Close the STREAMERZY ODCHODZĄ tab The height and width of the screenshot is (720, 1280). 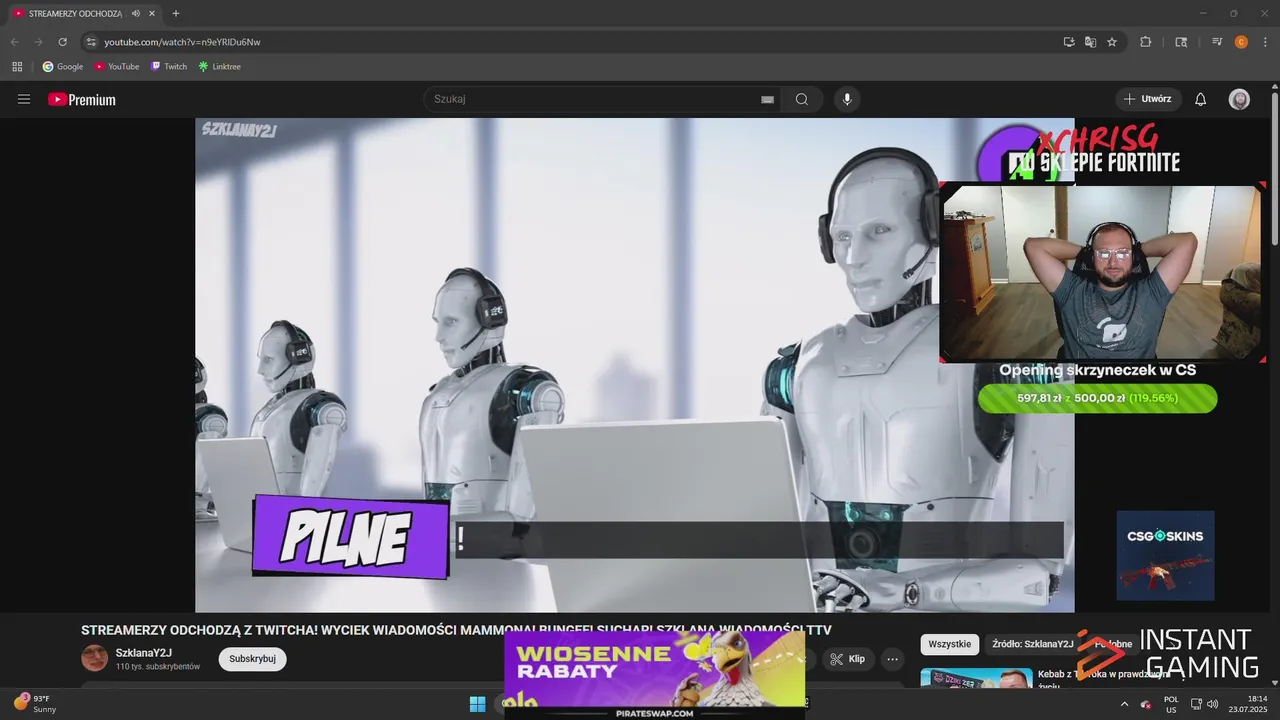click(152, 14)
